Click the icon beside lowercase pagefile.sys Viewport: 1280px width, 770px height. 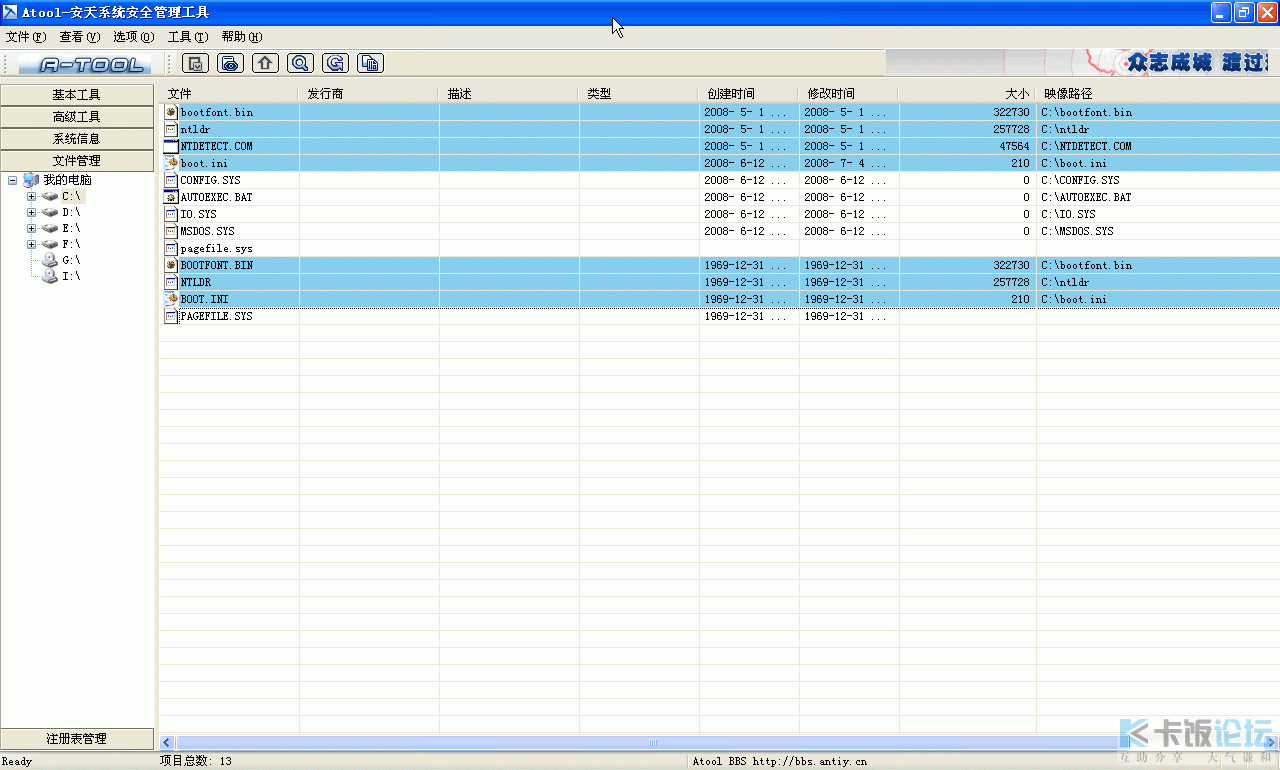pos(171,248)
